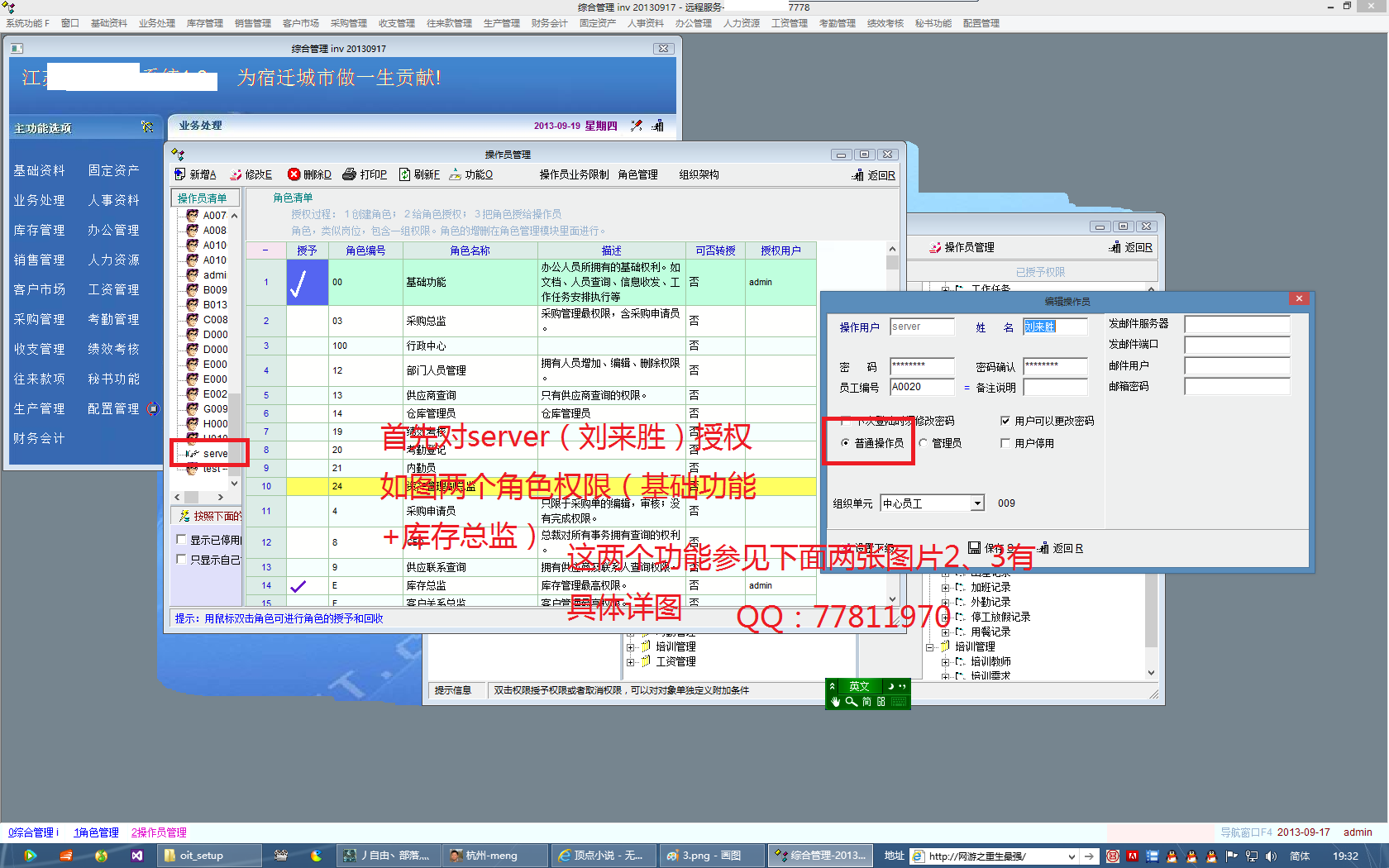
Task: Click the 角色管理 toolbar button
Action: pos(637,174)
